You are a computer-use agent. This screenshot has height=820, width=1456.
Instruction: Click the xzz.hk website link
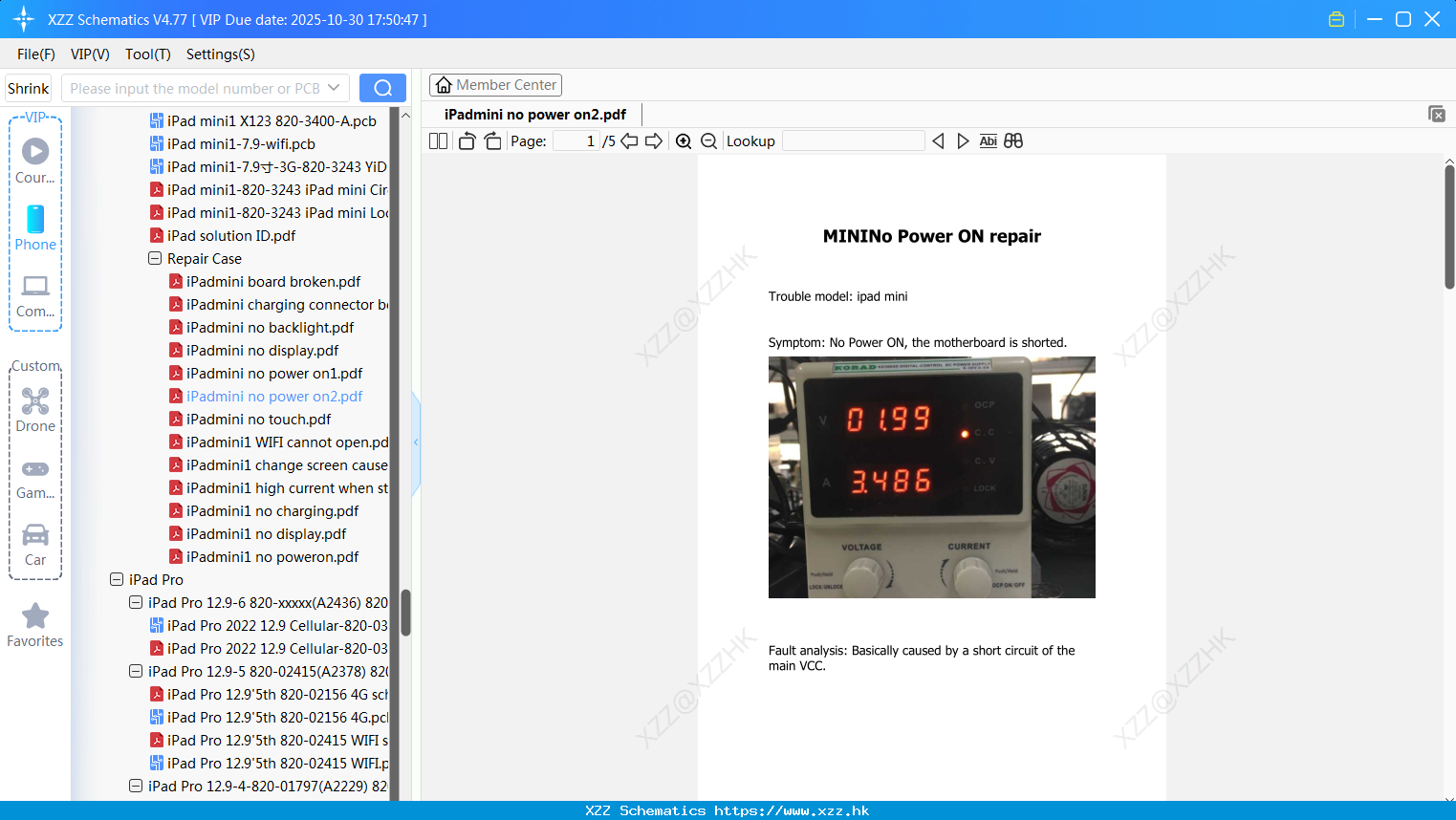pyautogui.click(x=792, y=810)
